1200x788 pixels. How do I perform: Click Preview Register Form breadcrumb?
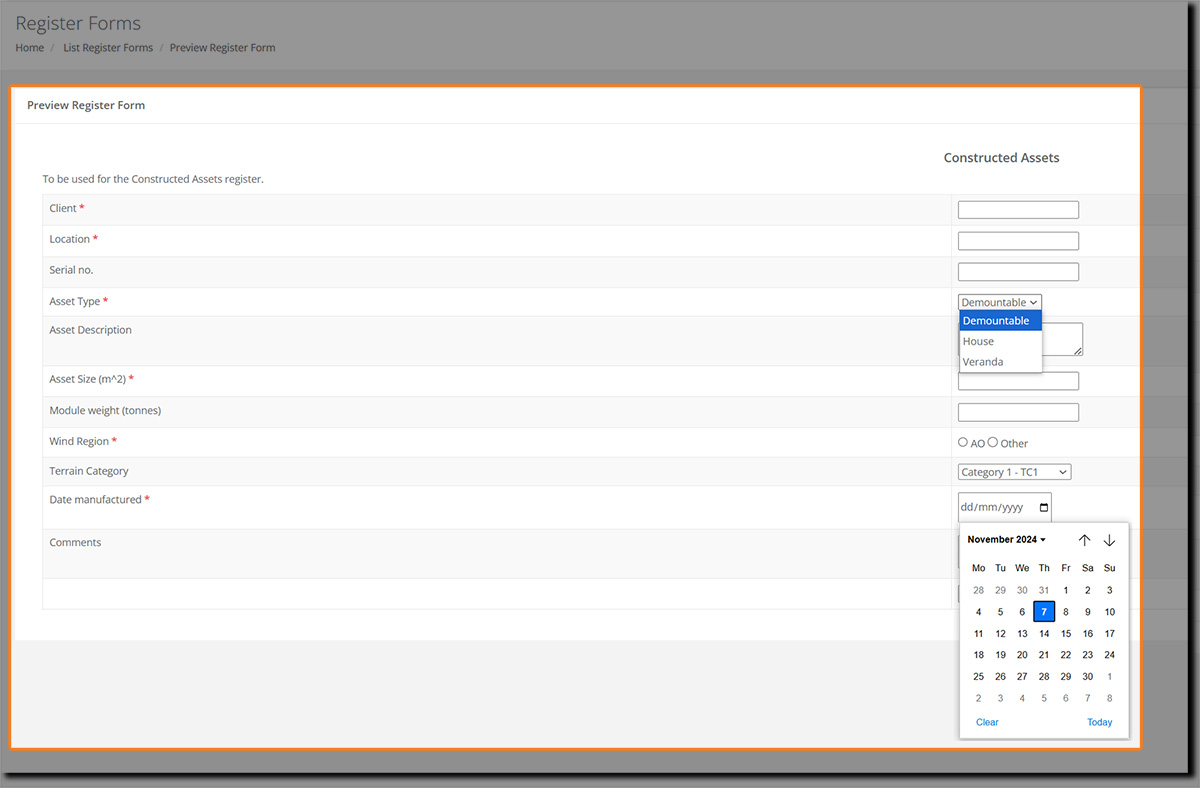point(222,48)
